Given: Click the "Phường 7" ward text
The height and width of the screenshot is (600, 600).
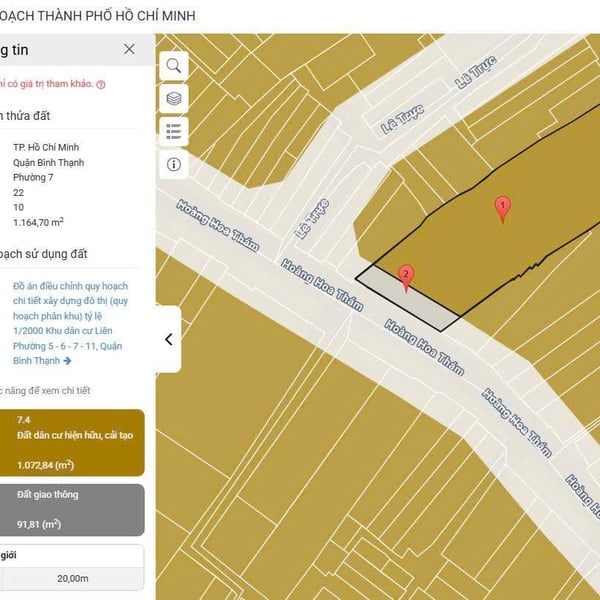Looking at the screenshot, I should point(33,178).
